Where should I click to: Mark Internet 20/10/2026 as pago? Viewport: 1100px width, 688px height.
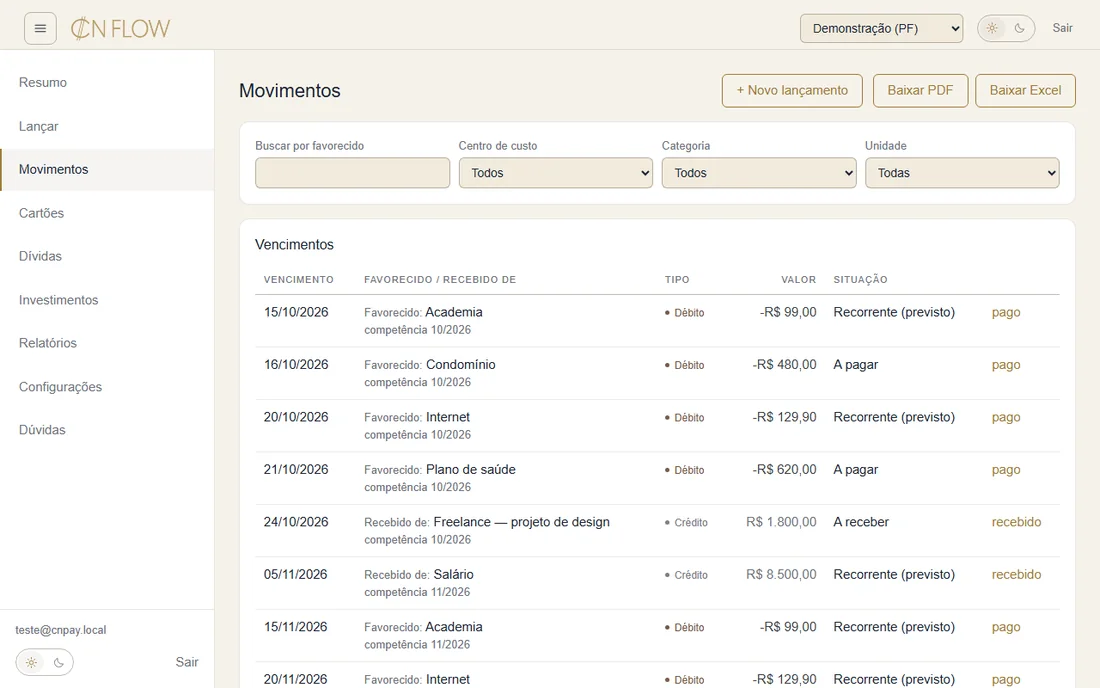(x=1005, y=417)
